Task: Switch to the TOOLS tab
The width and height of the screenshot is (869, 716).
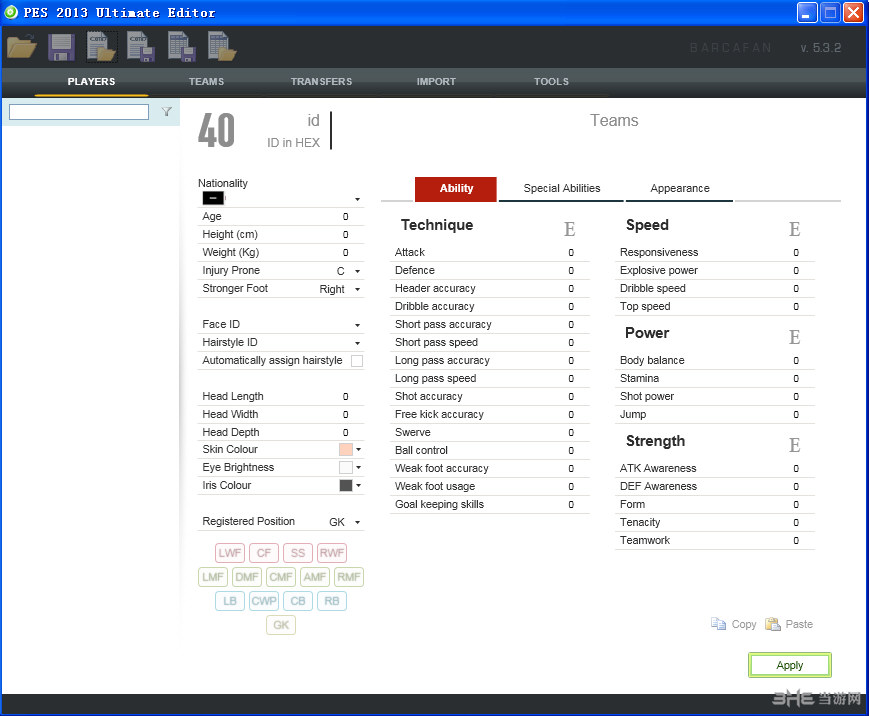Action: (551, 81)
